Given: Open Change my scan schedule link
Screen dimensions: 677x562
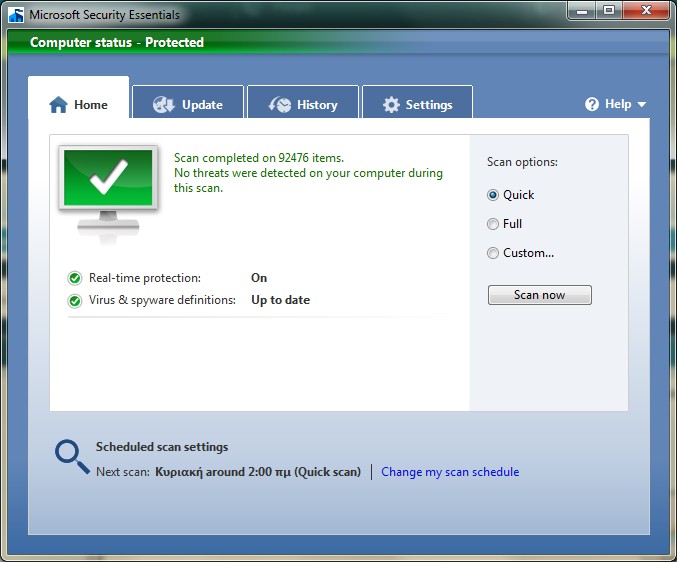Looking at the screenshot, I should (450, 472).
